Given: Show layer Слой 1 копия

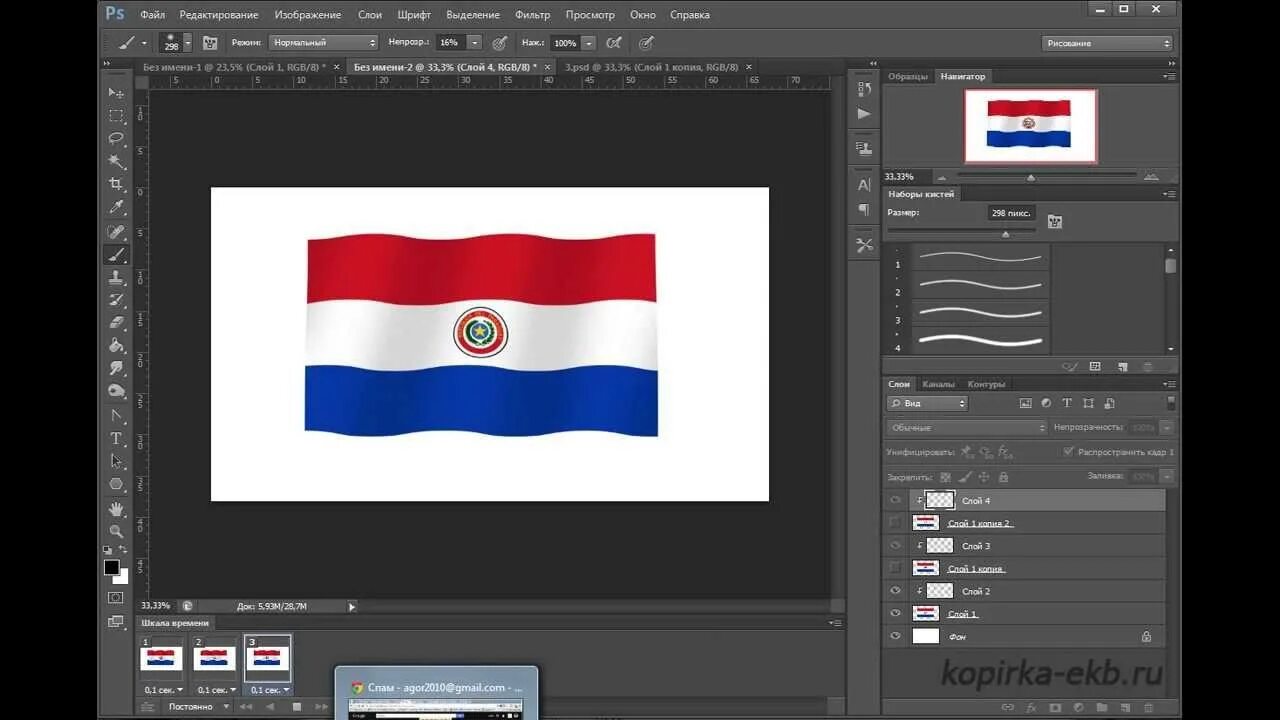Looking at the screenshot, I should pos(895,568).
